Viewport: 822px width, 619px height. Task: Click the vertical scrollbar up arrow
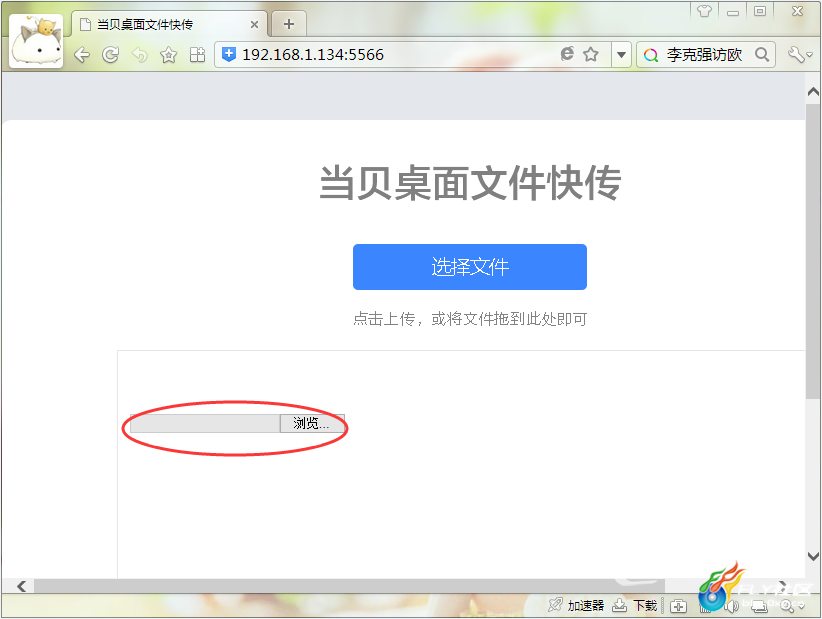tap(813, 92)
